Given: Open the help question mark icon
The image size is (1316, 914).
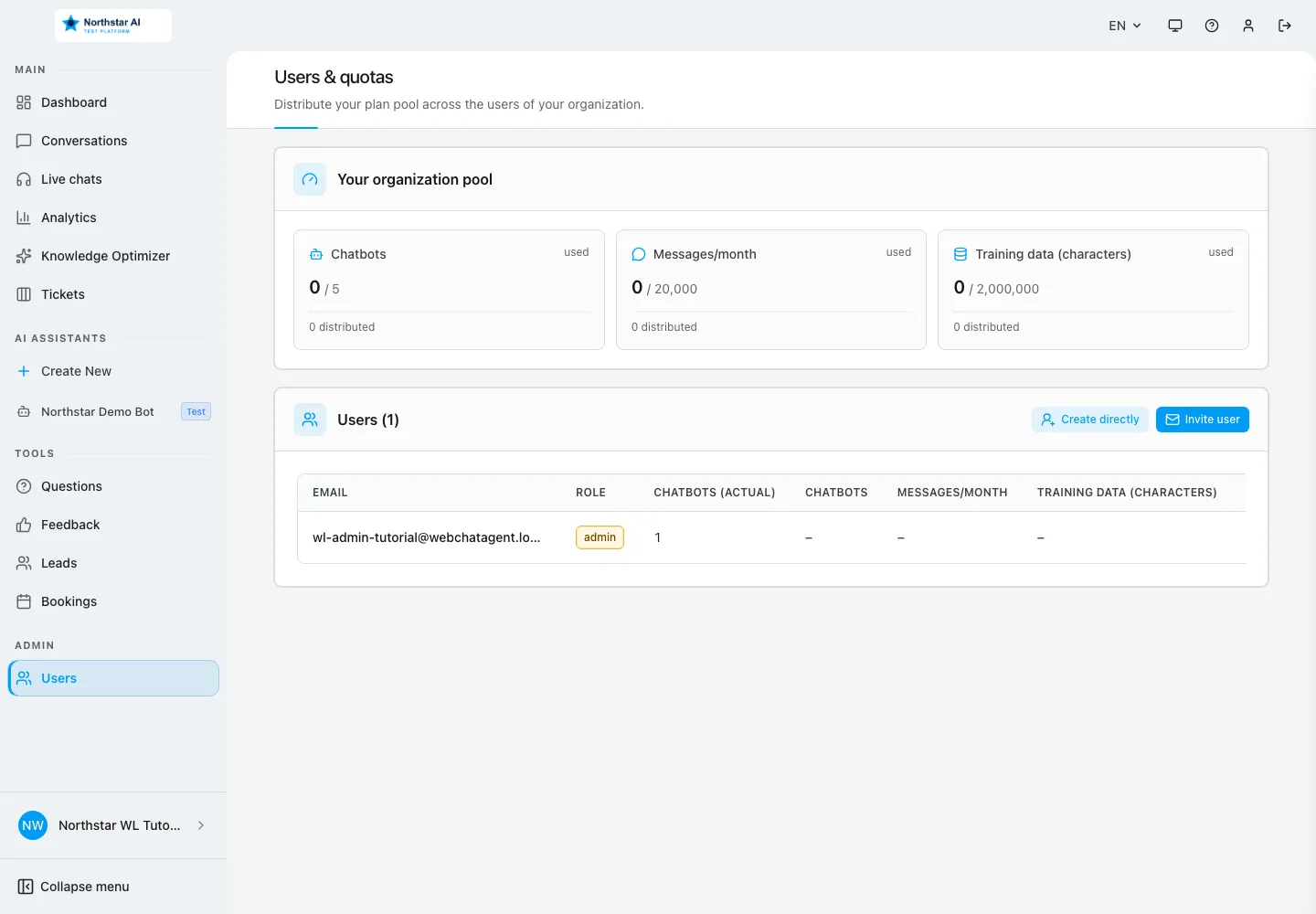Looking at the screenshot, I should pyautogui.click(x=1212, y=26).
